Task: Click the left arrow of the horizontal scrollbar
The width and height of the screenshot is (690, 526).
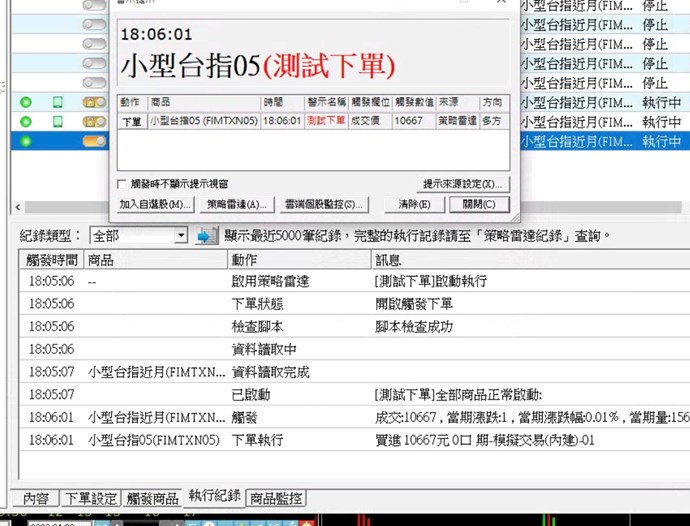Action: [x=18, y=207]
